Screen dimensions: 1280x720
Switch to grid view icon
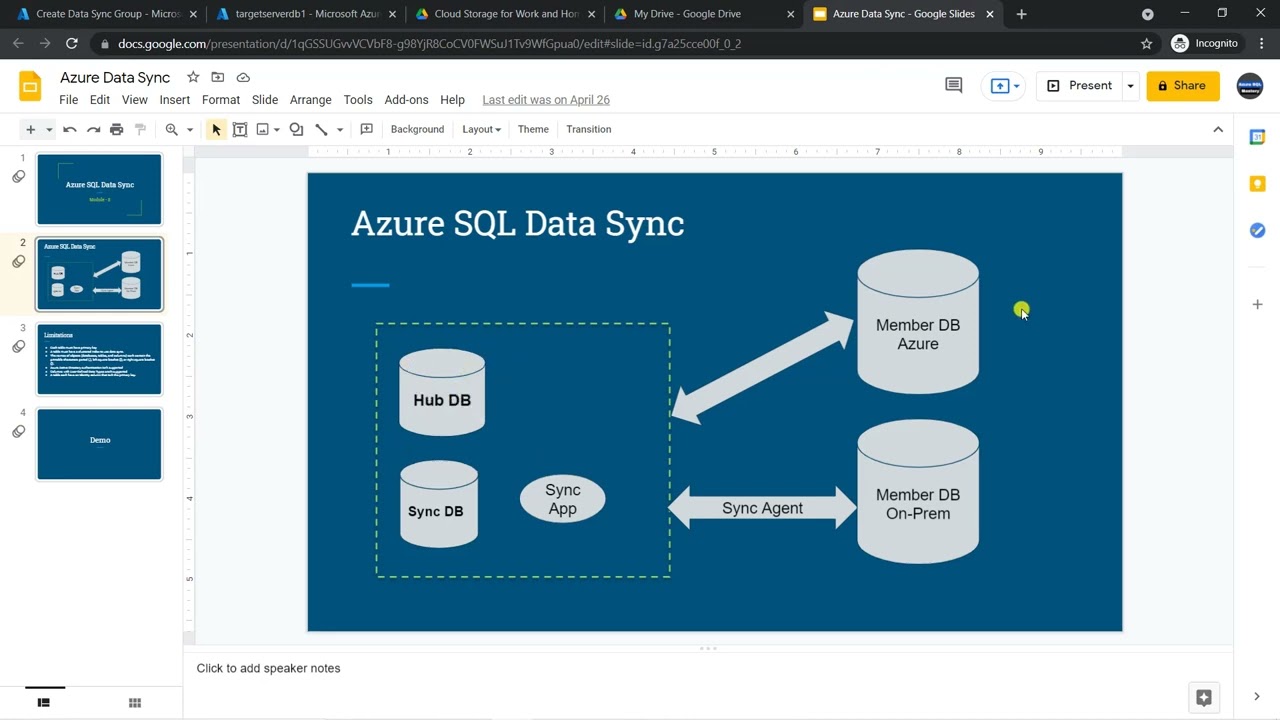135,703
